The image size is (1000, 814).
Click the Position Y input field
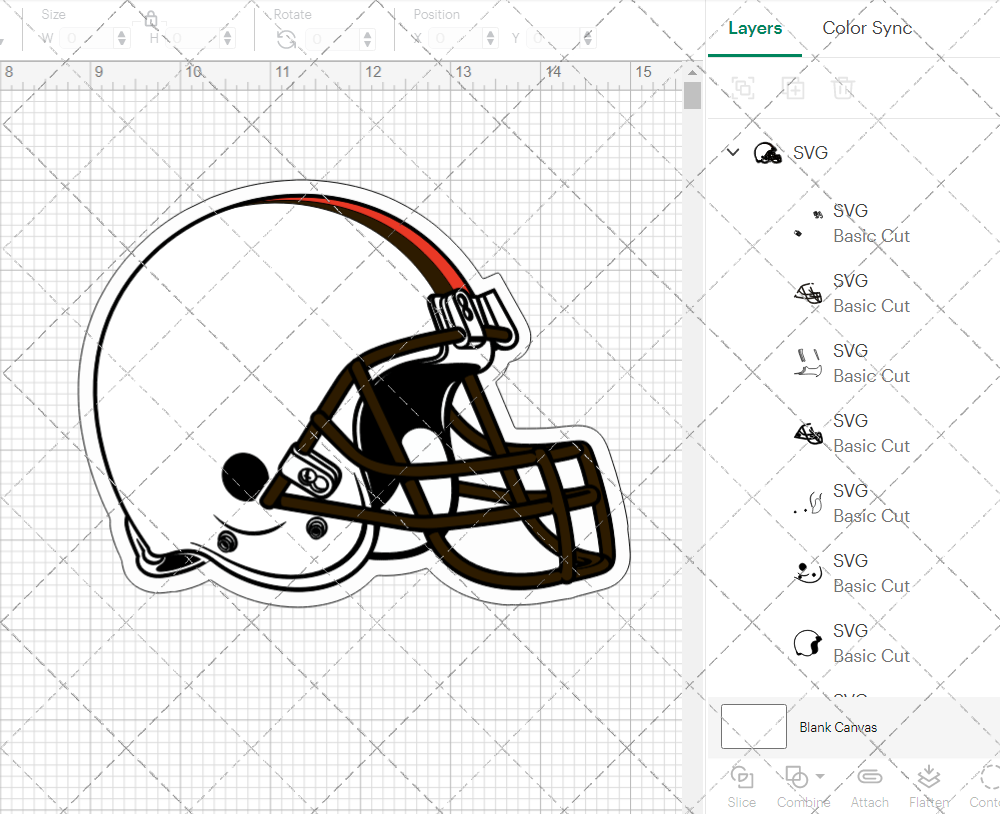coord(554,39)
